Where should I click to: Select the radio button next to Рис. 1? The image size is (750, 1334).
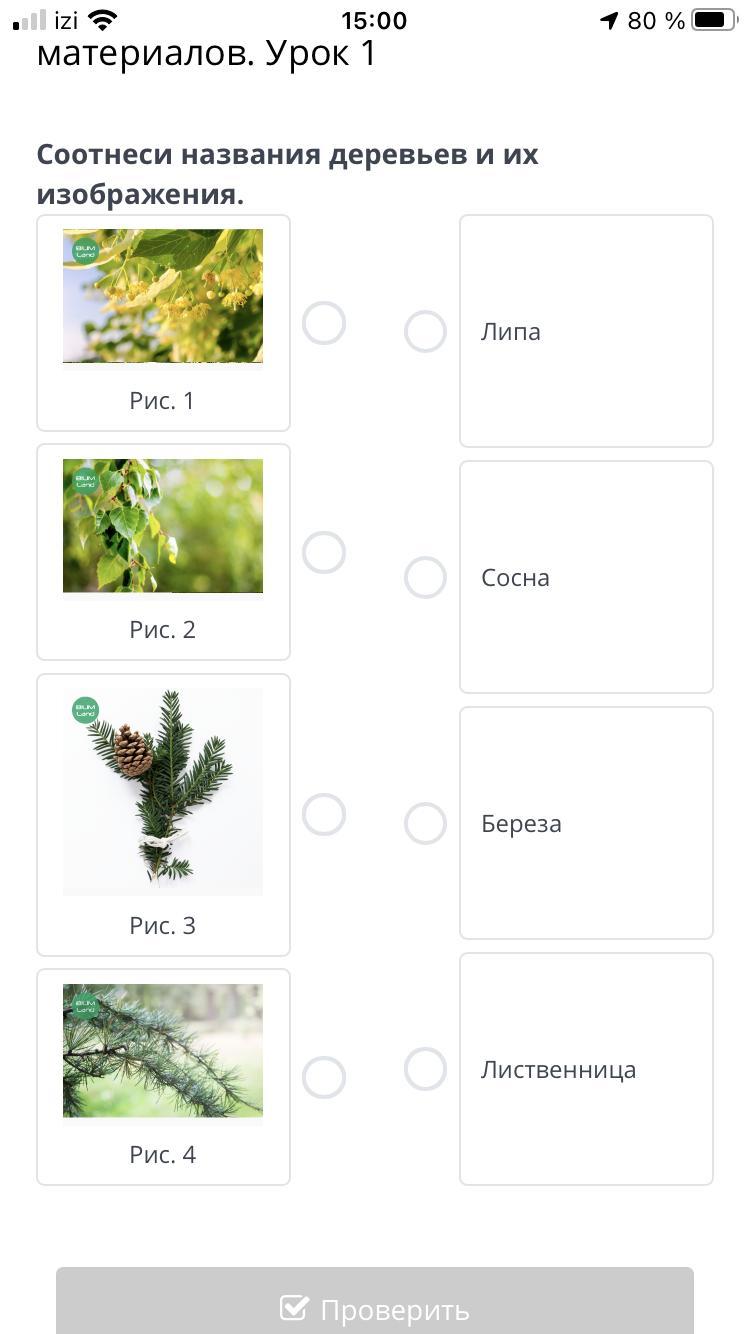point(324,323)
